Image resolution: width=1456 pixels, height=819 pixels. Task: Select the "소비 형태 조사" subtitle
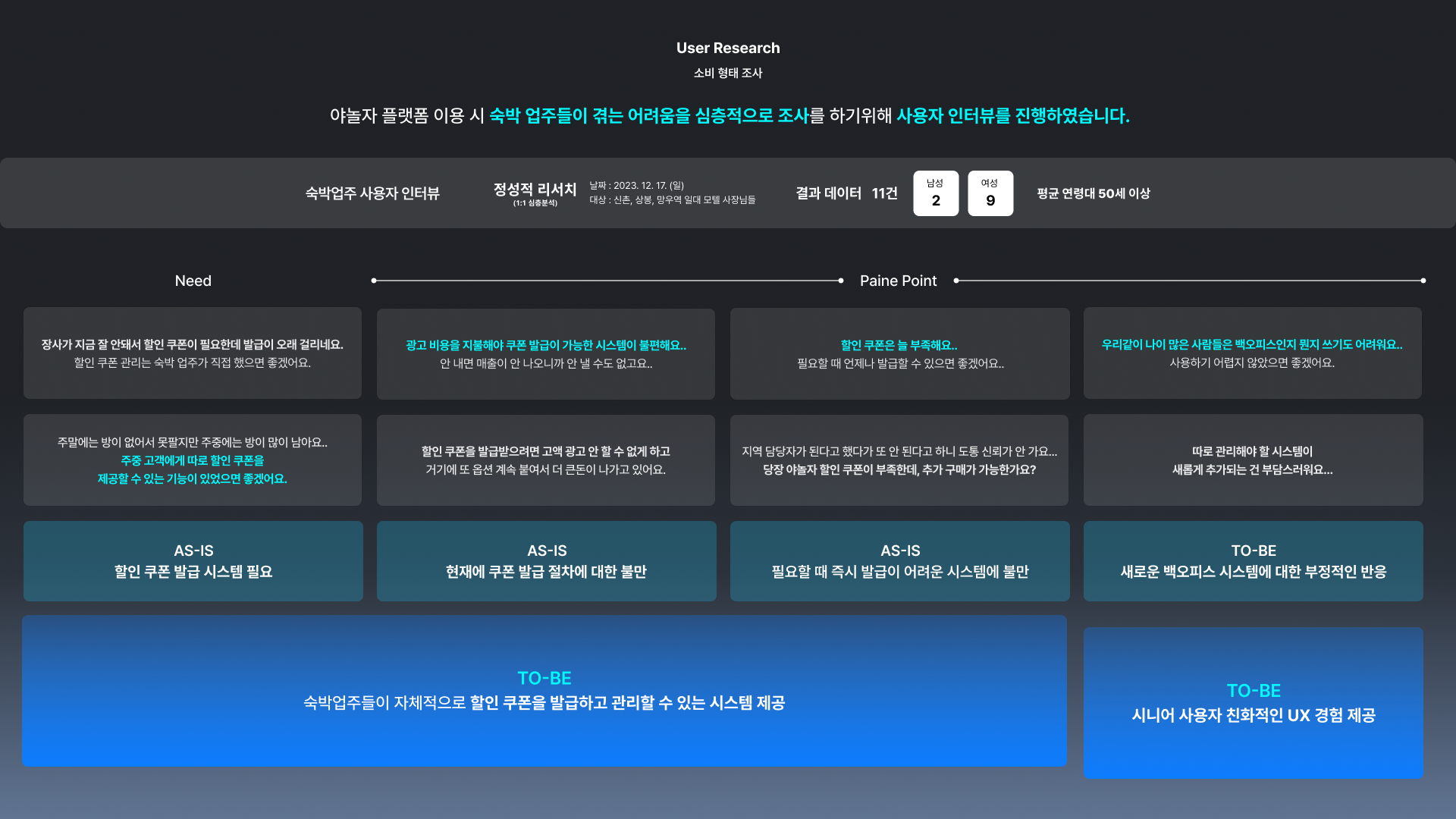pyautogui.click(x=728, y=73)
